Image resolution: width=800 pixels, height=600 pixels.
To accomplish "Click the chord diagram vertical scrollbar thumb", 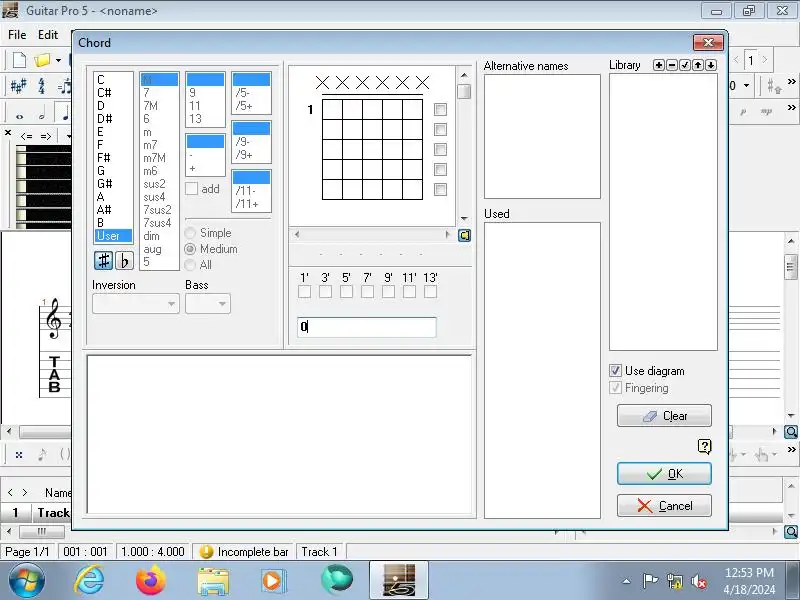I will tap(464, 91).
